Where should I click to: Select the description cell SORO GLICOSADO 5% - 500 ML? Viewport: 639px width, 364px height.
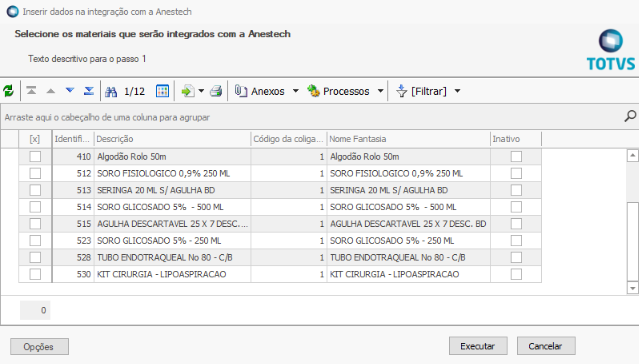[172, 207]
